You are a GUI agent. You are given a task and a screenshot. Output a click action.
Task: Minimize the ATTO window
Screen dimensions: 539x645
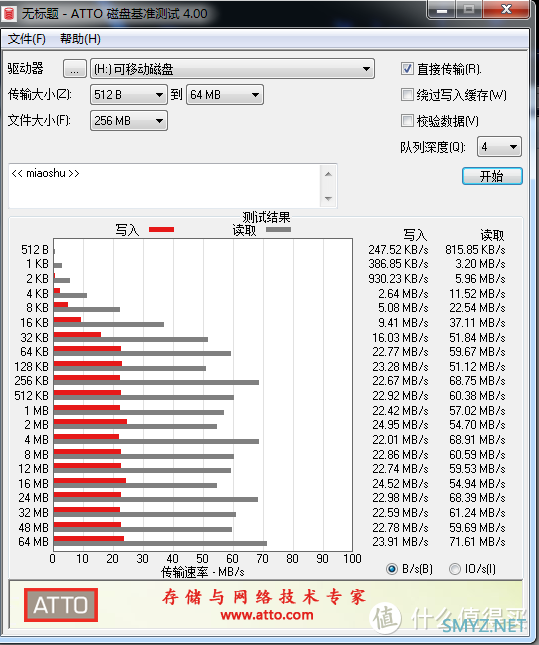441,10
